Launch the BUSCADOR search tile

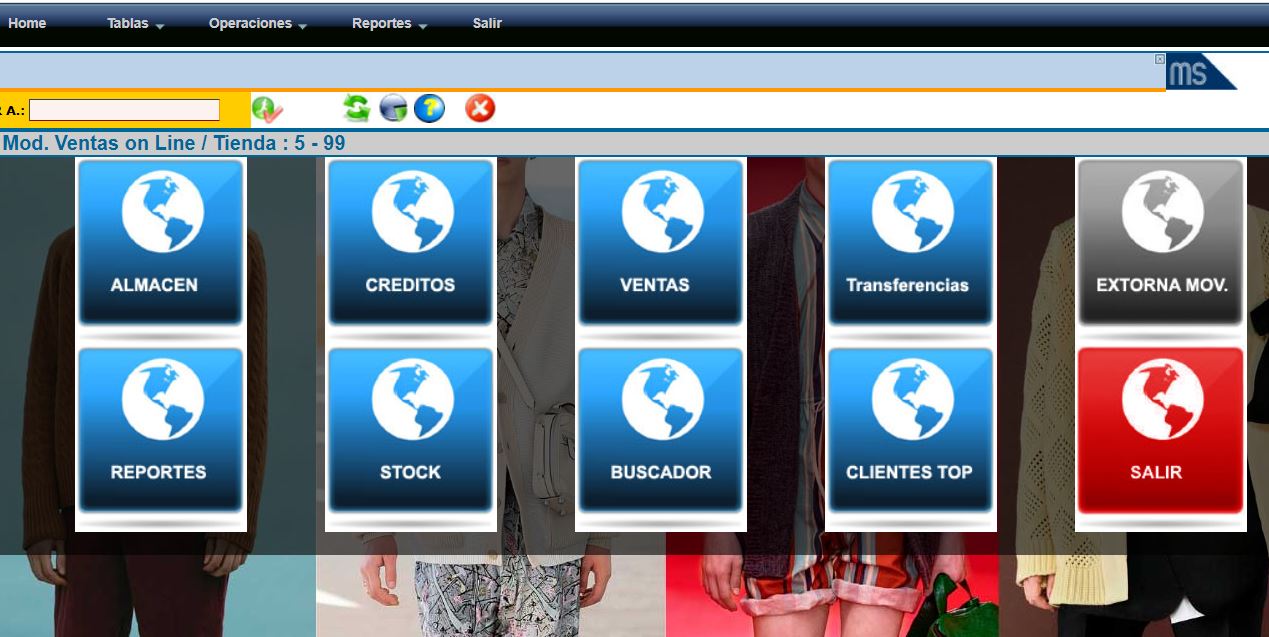660,430
